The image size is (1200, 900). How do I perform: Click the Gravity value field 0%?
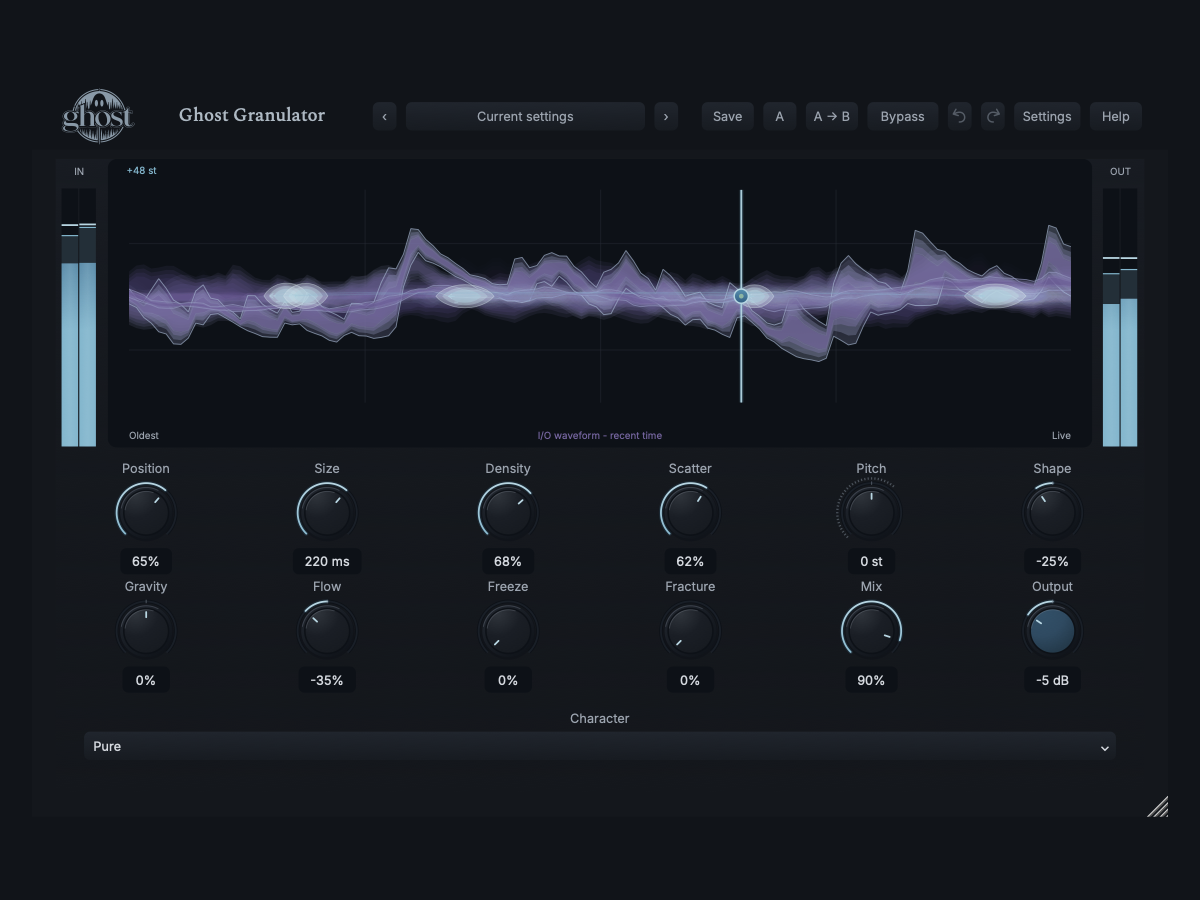pyautogui.click(x=146, y=680)
